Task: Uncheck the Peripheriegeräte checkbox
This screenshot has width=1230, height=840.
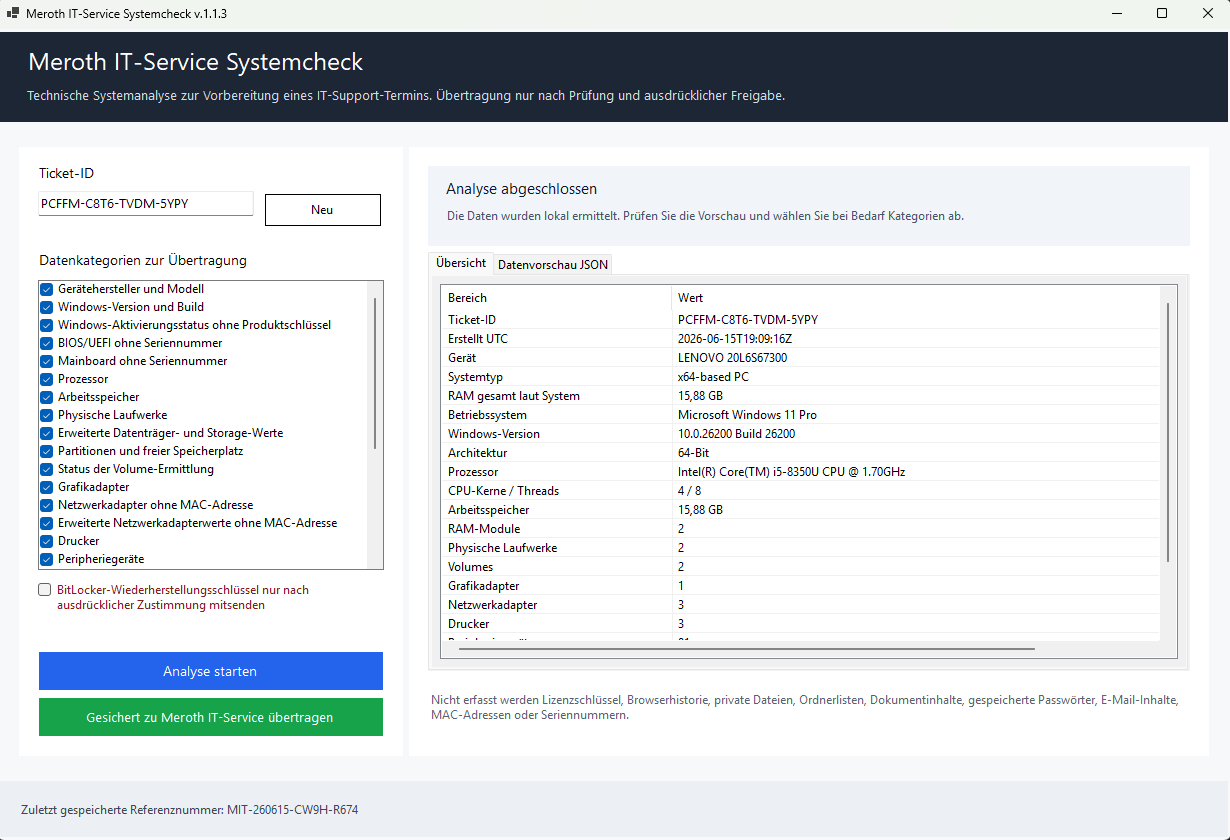Action: click(x=46, y=559)
